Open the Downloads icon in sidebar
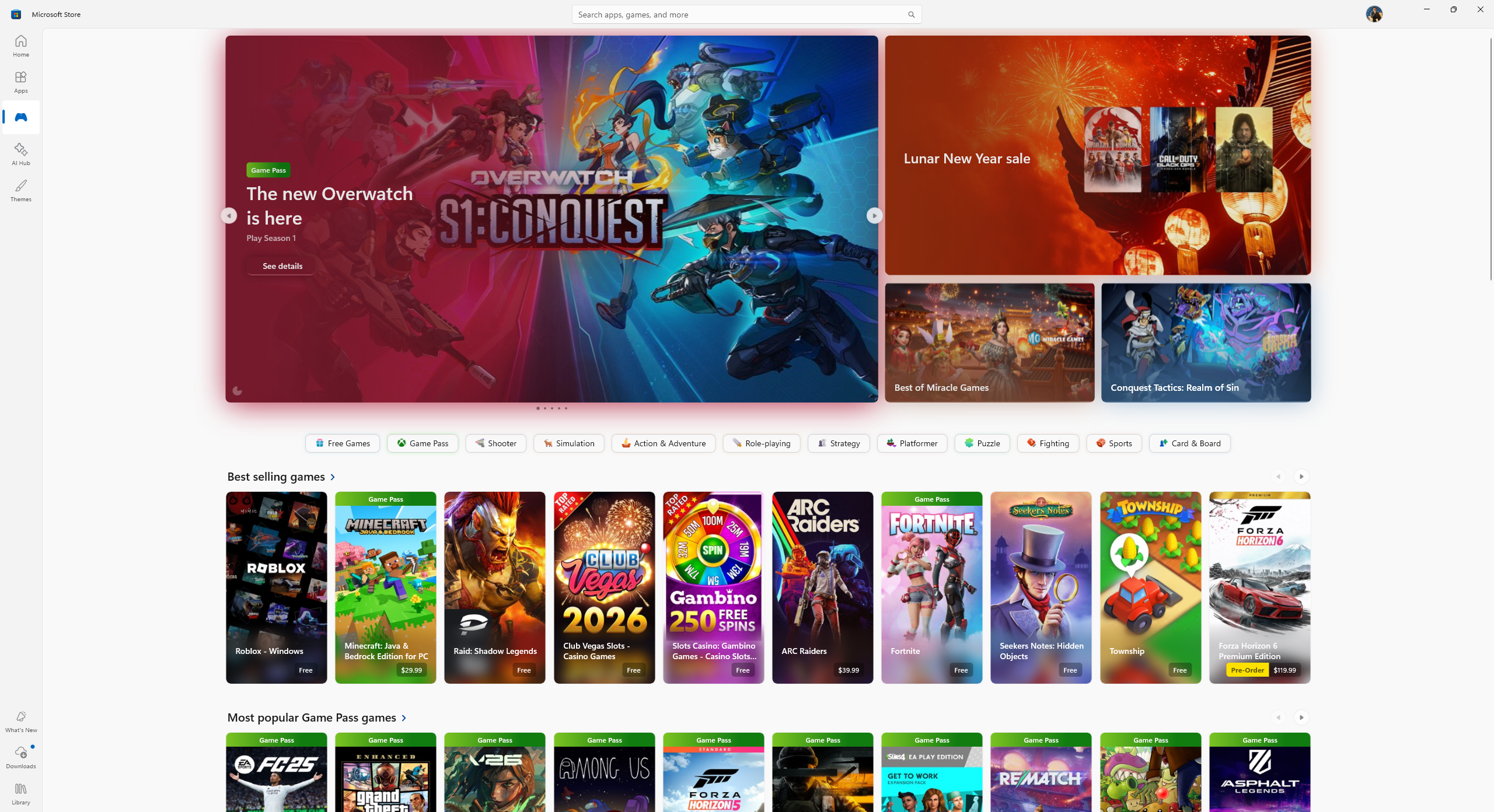The height and width of the screenshot is (812, 1494). 21,757
